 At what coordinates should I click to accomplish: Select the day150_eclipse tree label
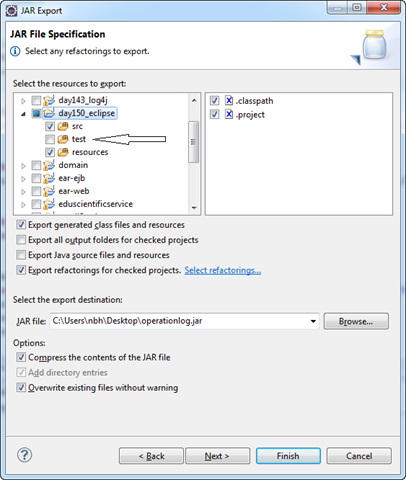[x=87, y=113]
